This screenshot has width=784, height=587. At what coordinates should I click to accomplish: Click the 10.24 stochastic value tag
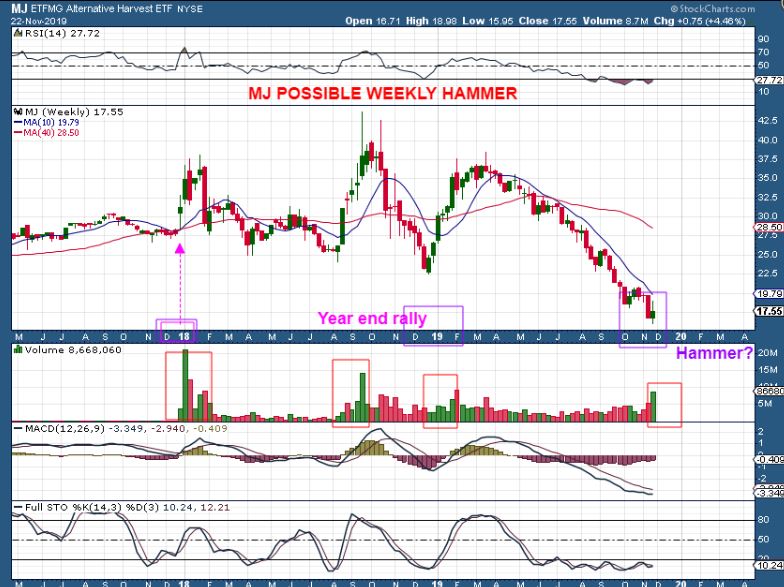770,566
